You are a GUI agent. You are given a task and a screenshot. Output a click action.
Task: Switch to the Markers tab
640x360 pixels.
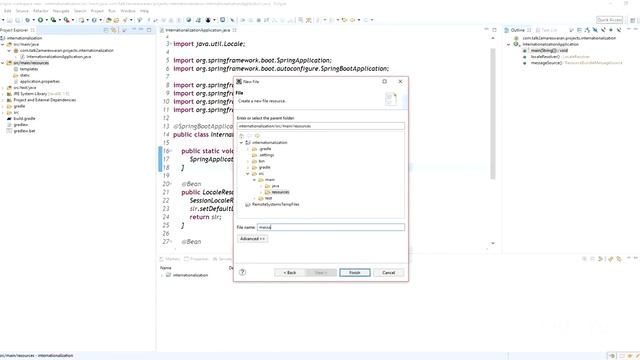[x=170, y=259]
